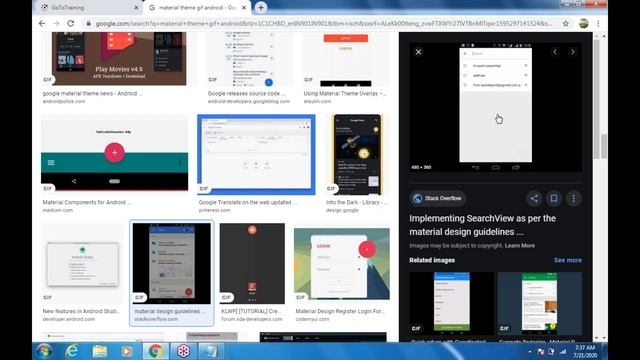Open Material Design Register Login Form image
This screenshot has width=640, height=360.
342,264
